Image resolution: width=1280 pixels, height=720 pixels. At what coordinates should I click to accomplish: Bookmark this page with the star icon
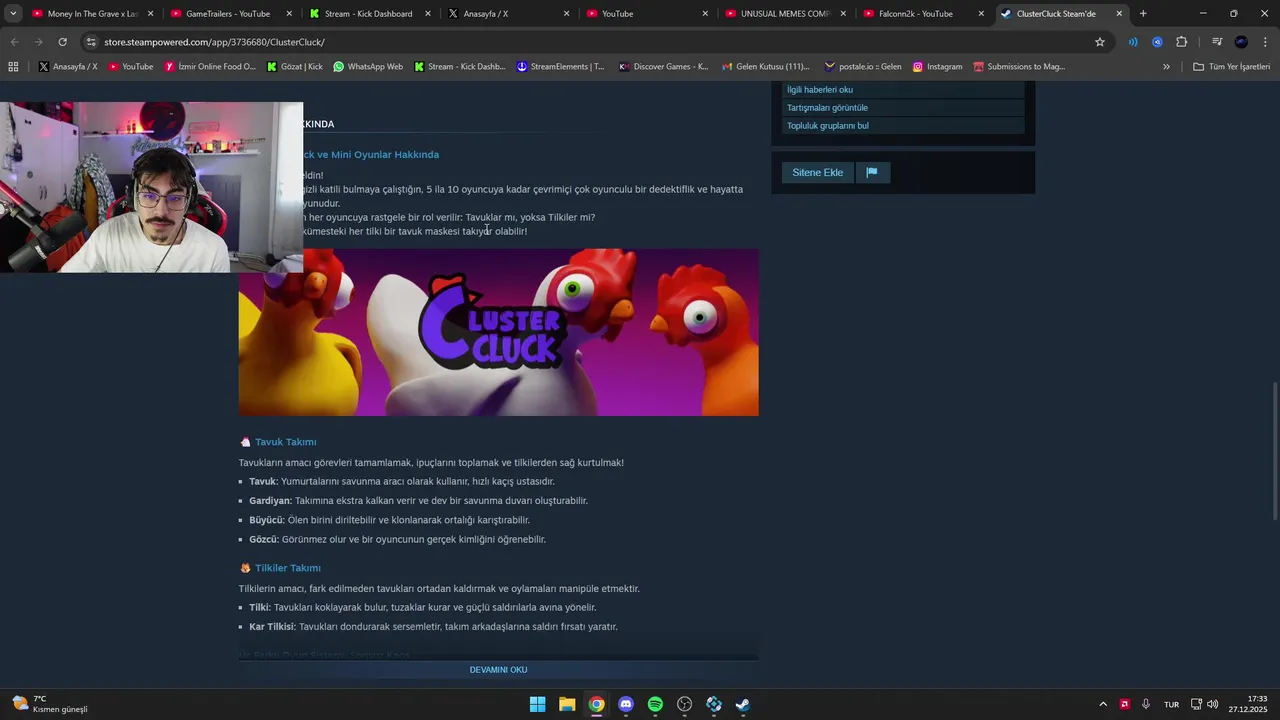tap(1100, 42)
